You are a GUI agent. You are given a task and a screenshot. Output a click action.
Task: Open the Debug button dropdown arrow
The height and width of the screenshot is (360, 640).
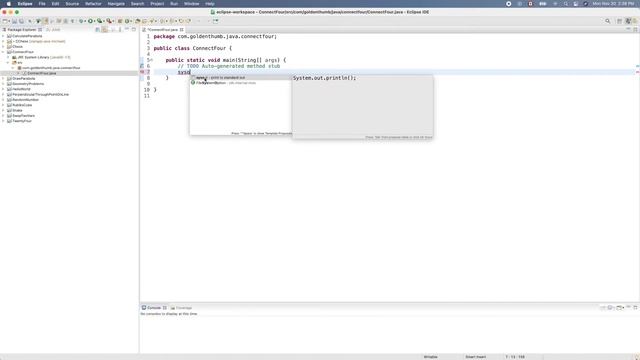tap(85, 21)
